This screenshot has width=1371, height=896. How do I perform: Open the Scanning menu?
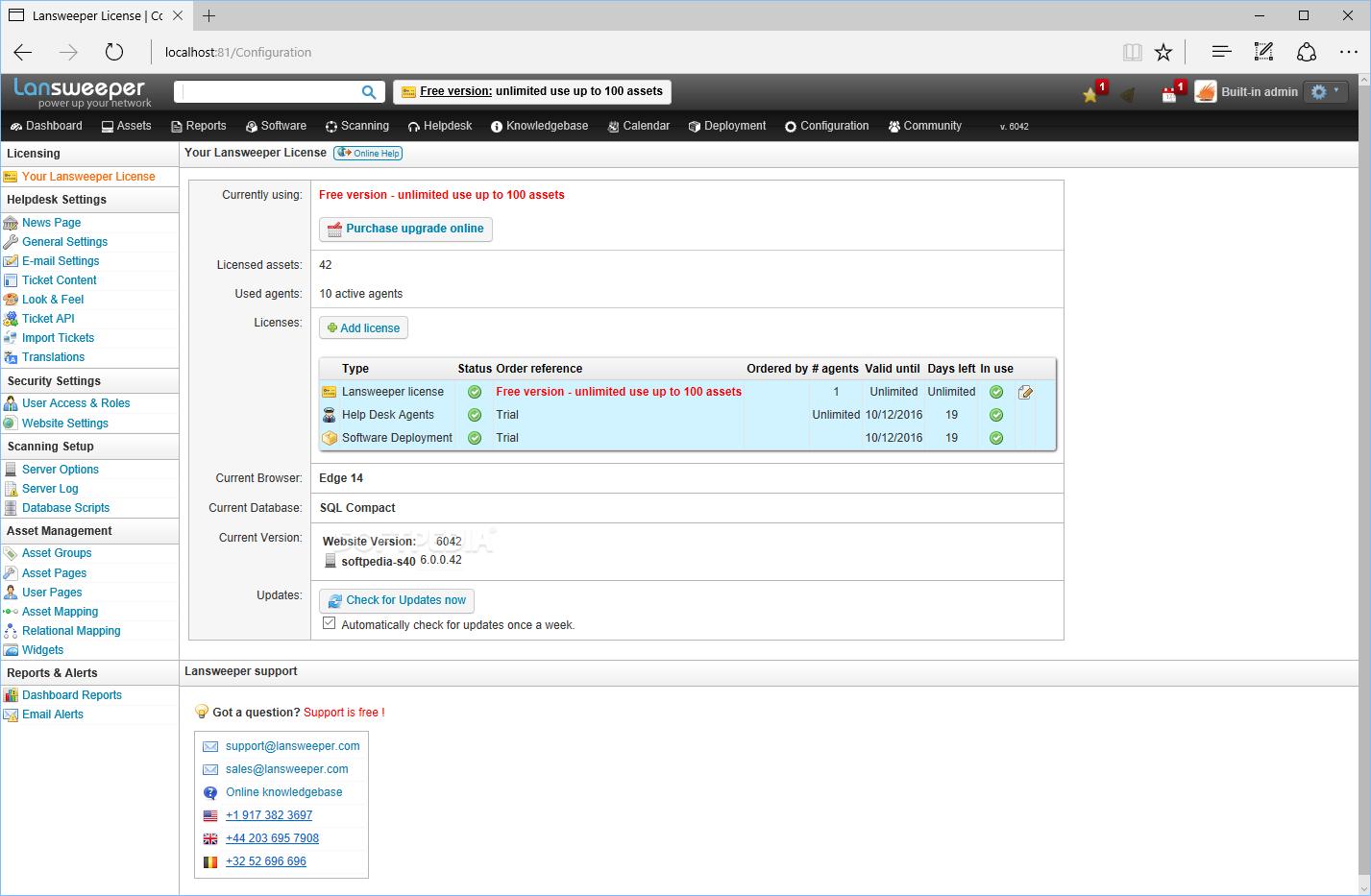coord(357,126)
